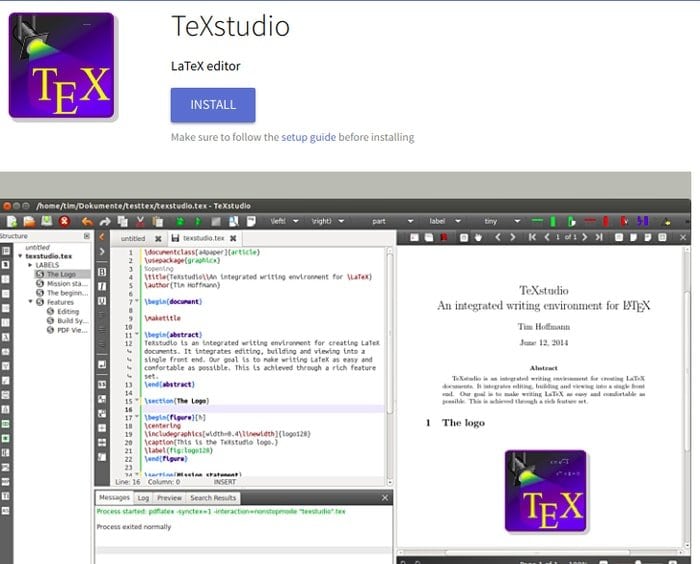Redo using the white arrow icon
This screenshot has height=564, width=700.
pyautogui.click(x=105, y=221)
